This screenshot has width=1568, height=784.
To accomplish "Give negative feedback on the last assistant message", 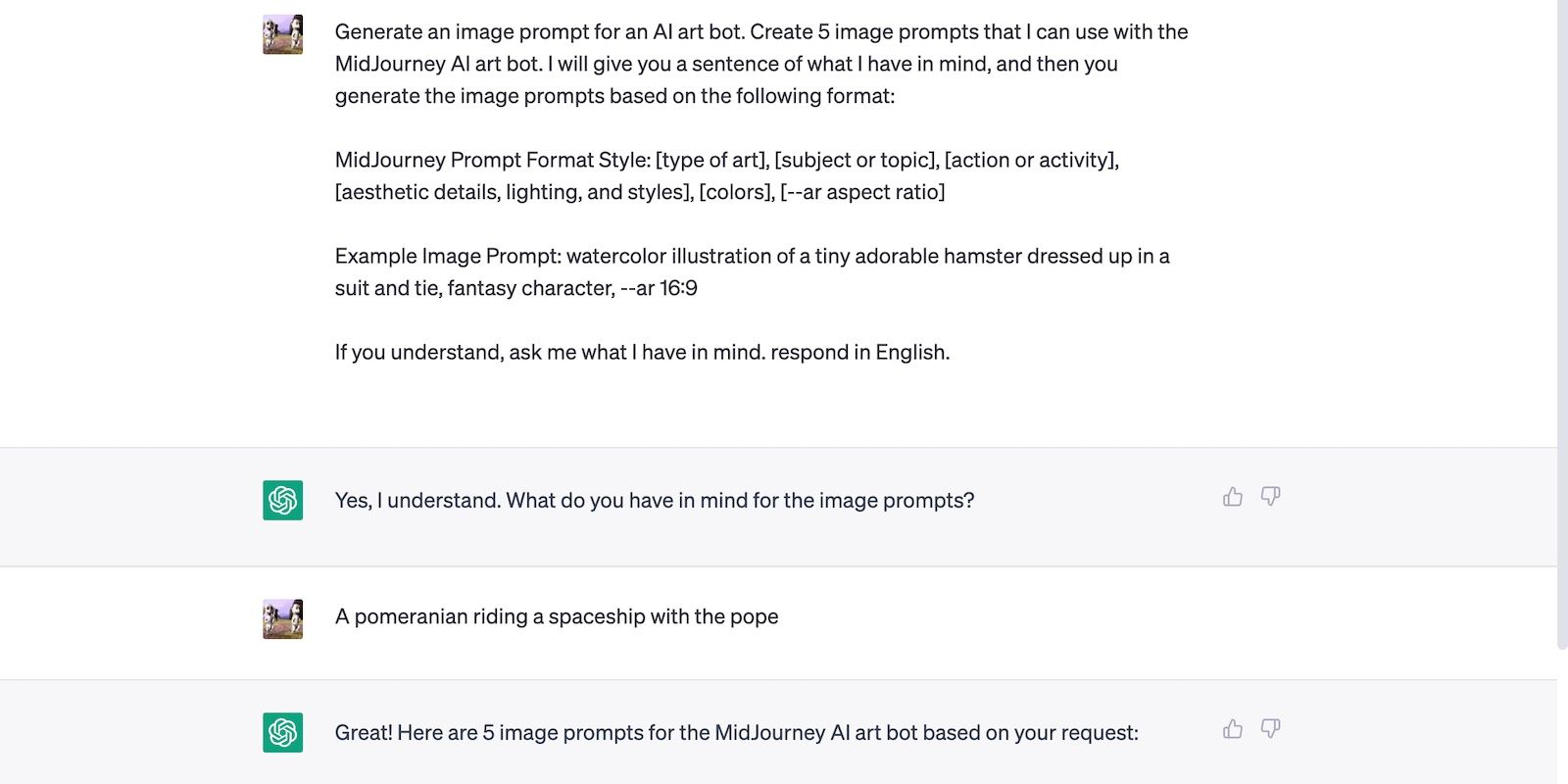I will click(x=1270, y=729).
